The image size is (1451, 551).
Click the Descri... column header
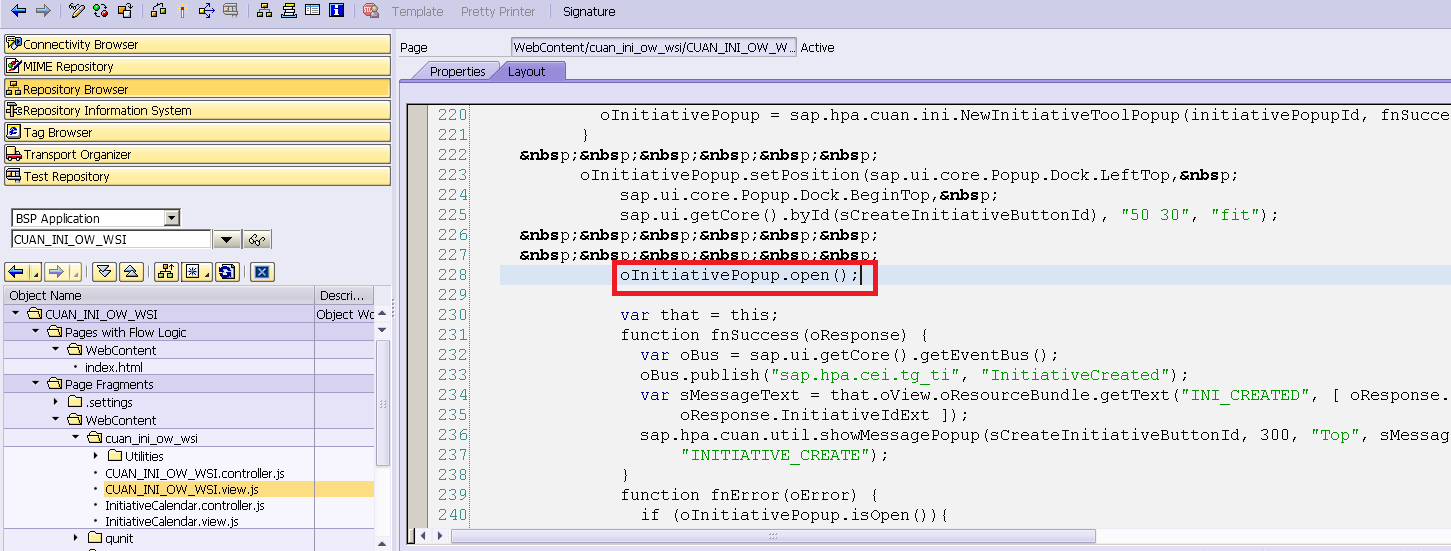[344, 296]
